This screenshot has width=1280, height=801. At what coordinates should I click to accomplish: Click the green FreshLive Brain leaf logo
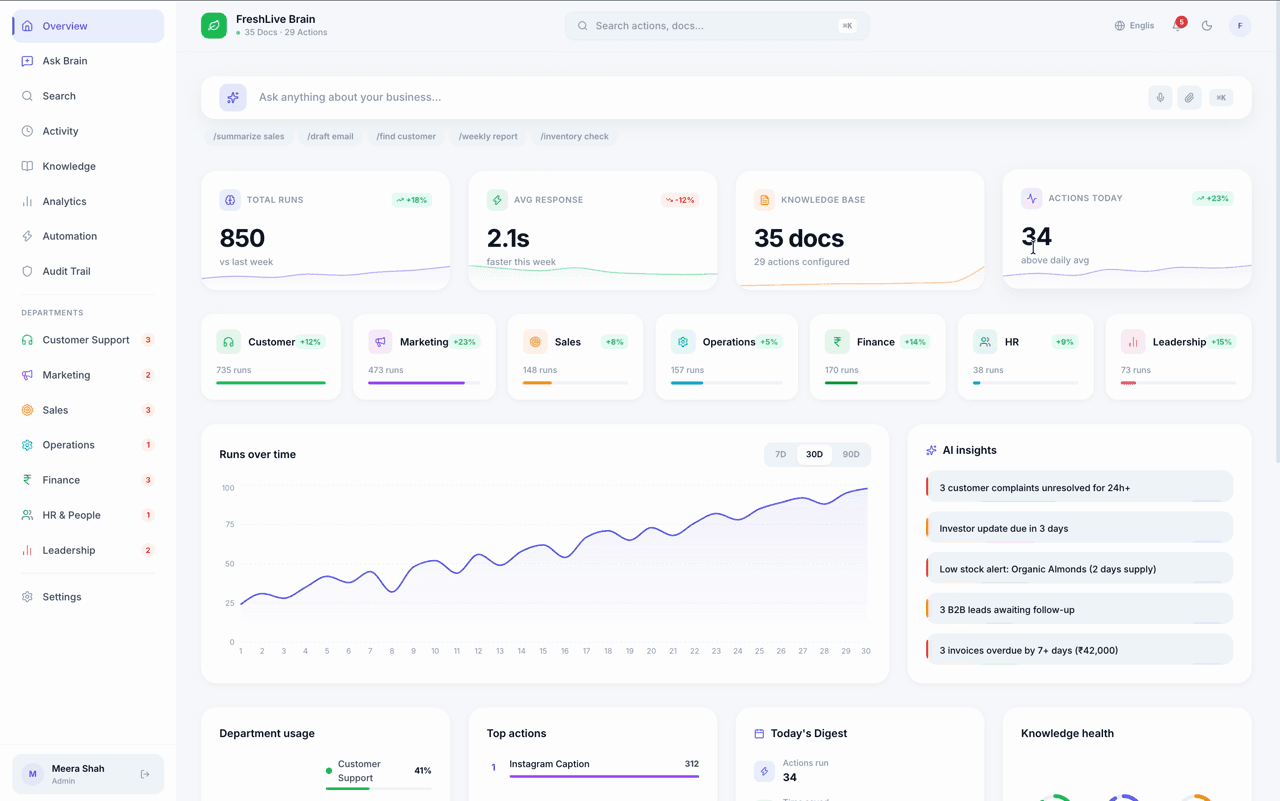click(x=214, y=26)
